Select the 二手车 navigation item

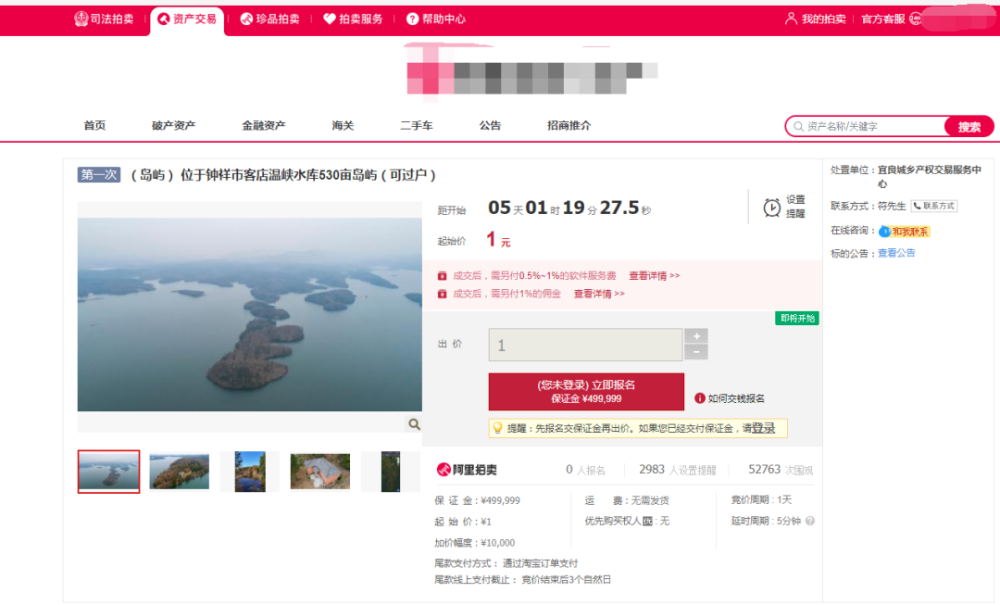[416, 126]
